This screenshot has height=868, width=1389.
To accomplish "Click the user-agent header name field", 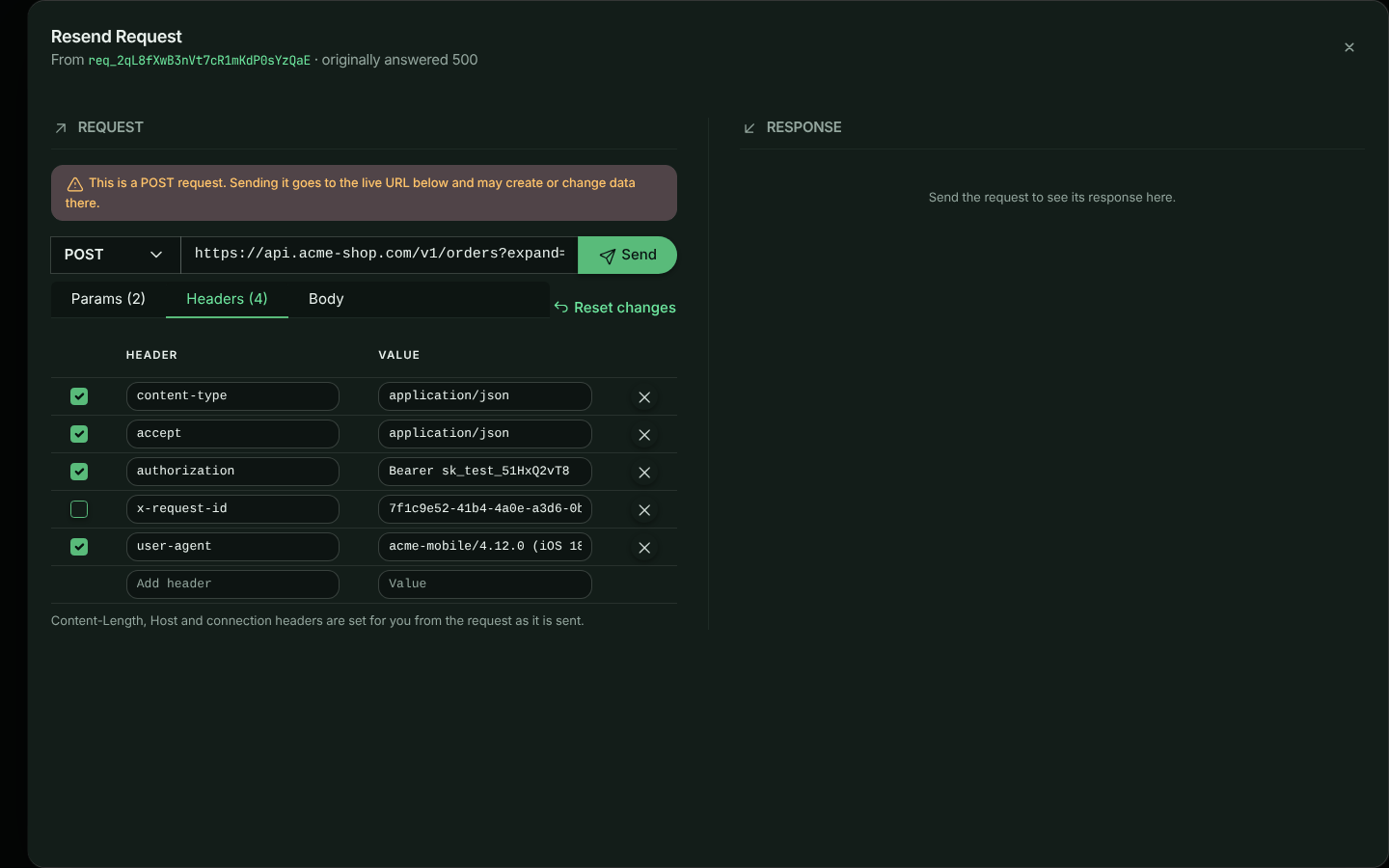I will (232, 547).
